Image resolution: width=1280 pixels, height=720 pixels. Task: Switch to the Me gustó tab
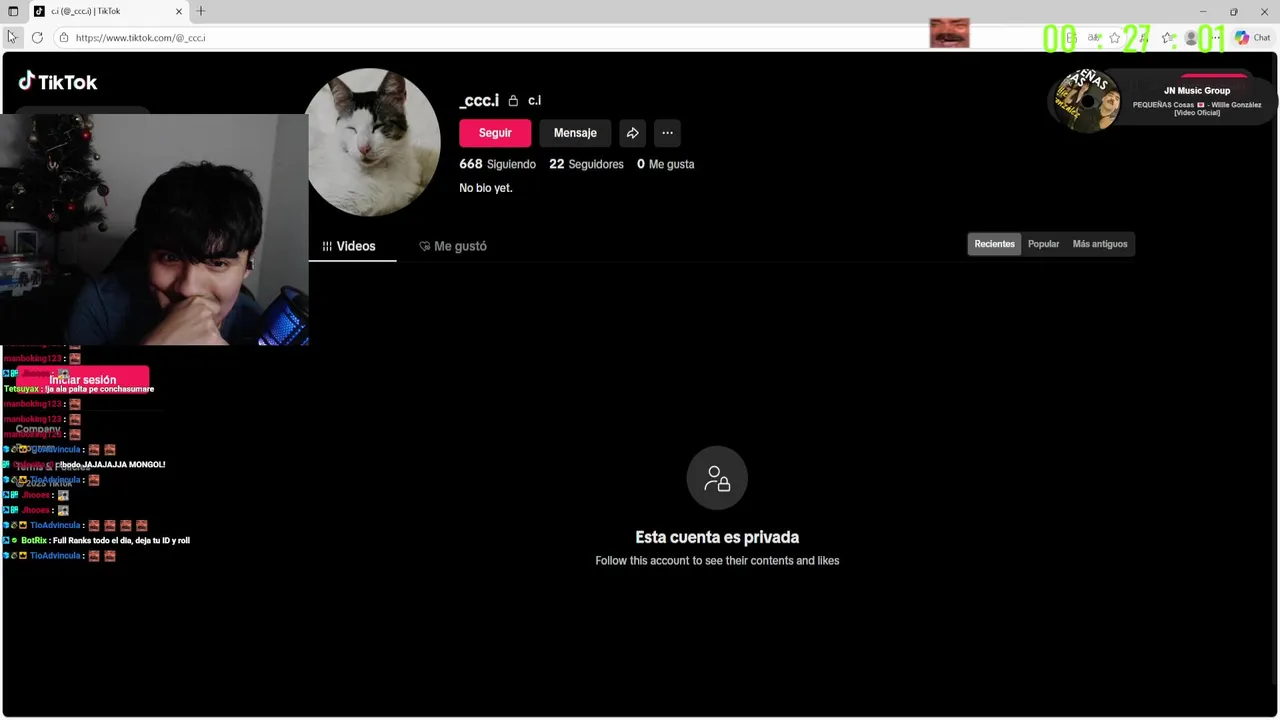tap(453, 246)
